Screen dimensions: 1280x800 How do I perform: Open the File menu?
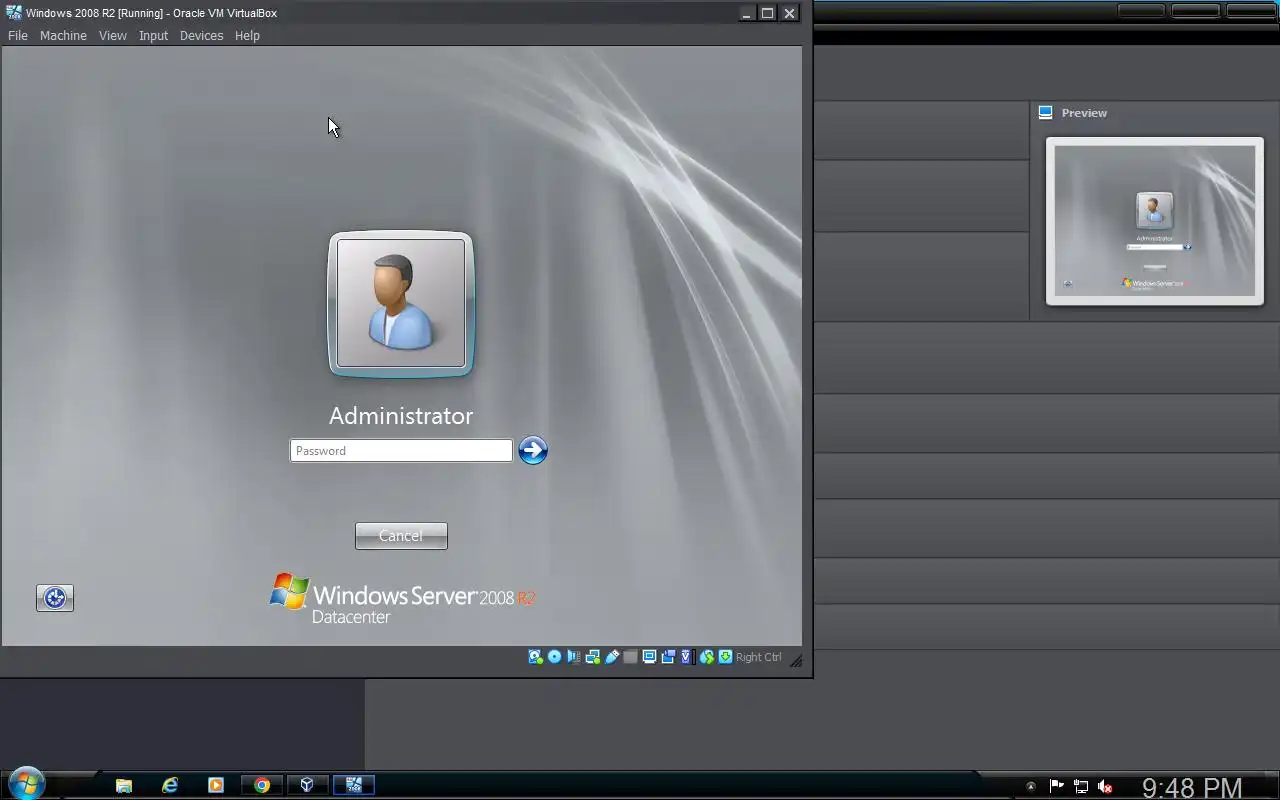coord(18,35)
